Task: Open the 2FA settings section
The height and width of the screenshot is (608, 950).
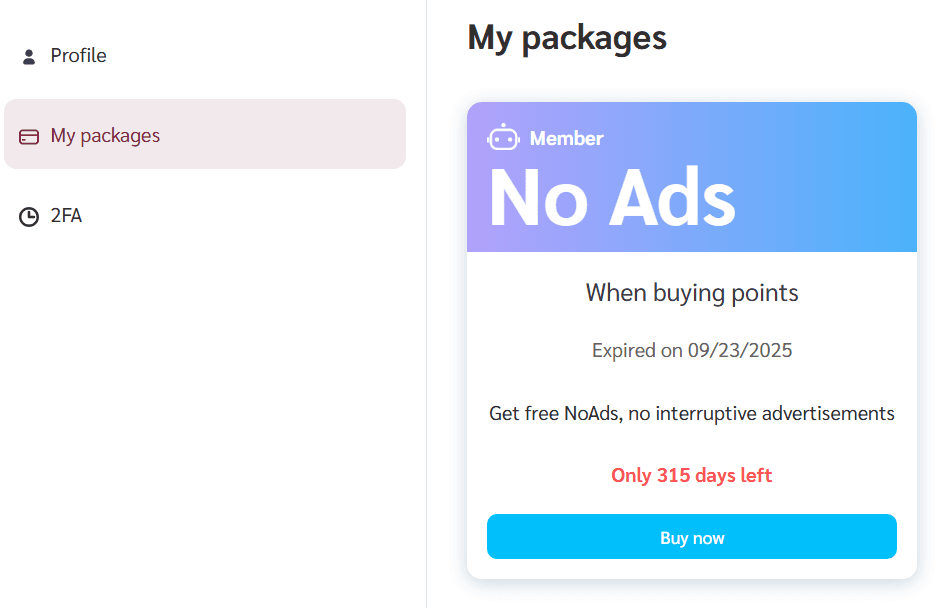Action: 66,216
